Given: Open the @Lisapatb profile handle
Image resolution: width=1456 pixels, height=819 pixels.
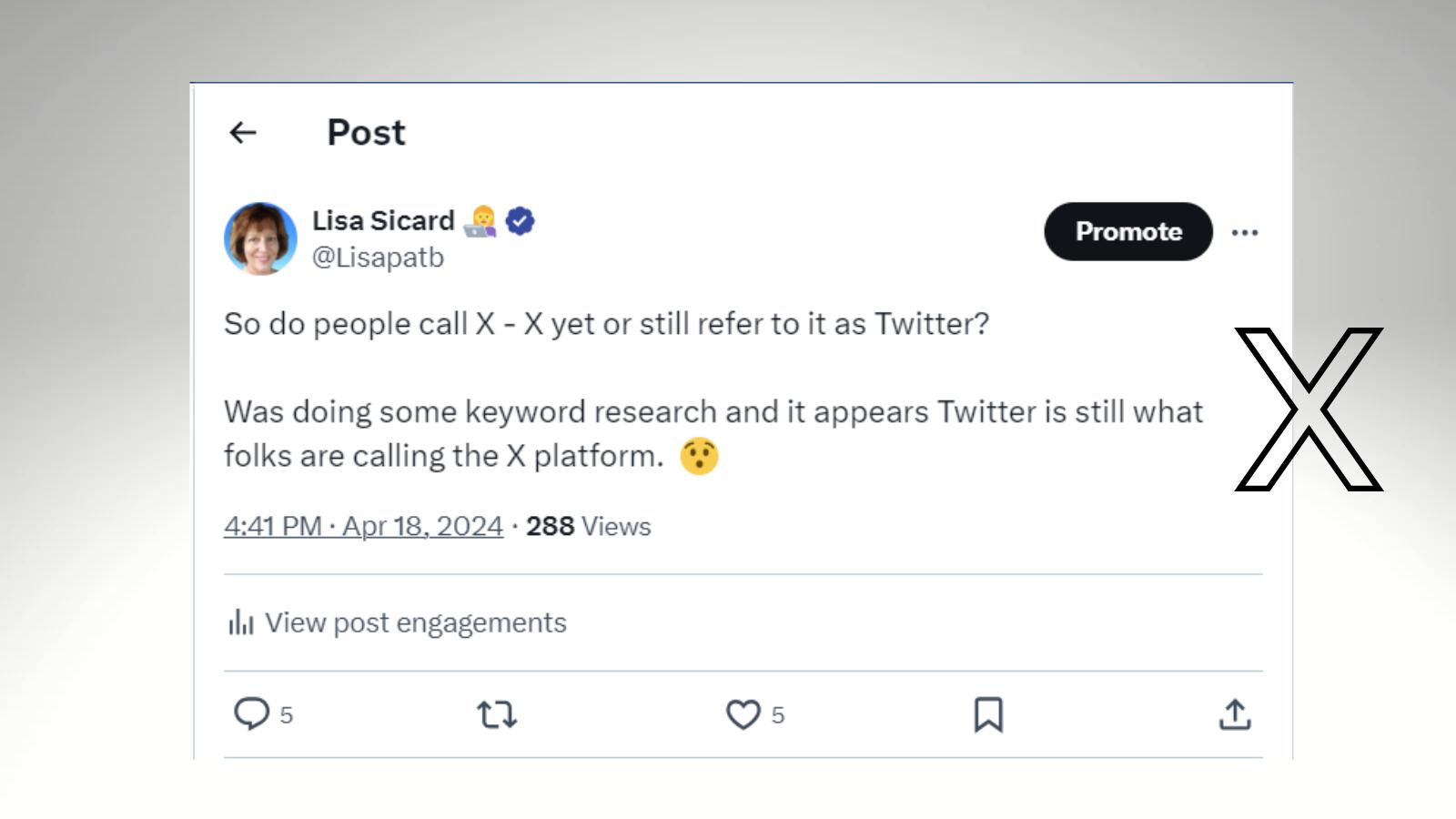Looking at the screenshot, I should pyautogui.click(x=379, y=258).
